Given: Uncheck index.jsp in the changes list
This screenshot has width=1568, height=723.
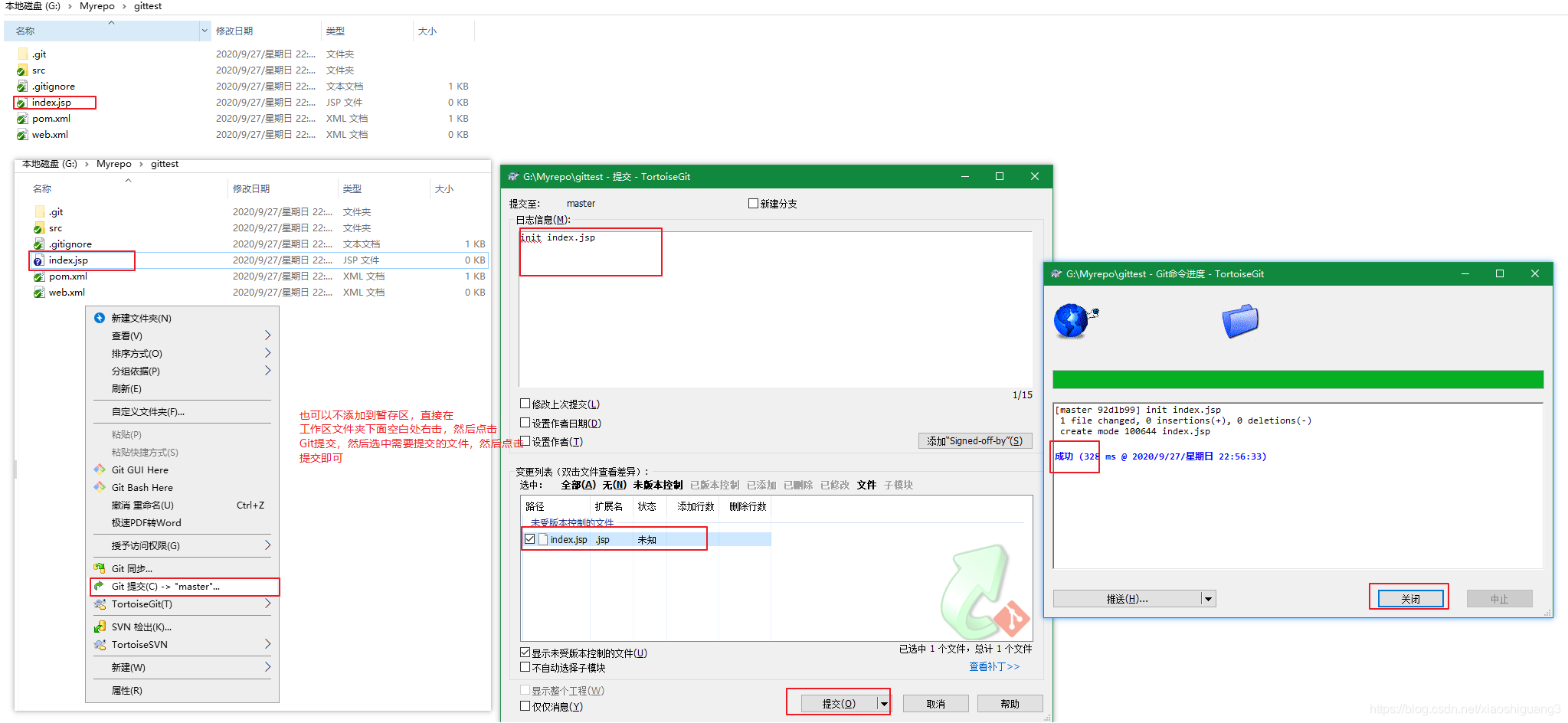Looking at the screenshot, I should point(529,539).
